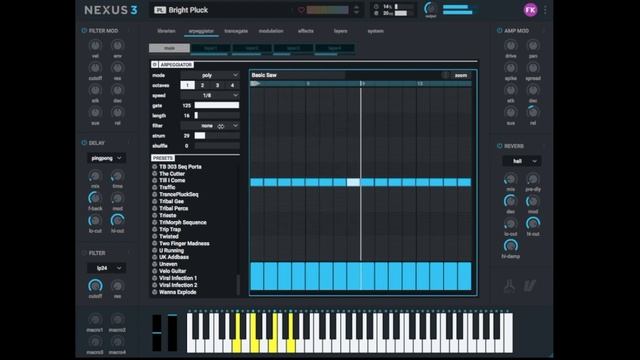
Task: Turn the Amp Mod spike knob
Action: point(511,68)
